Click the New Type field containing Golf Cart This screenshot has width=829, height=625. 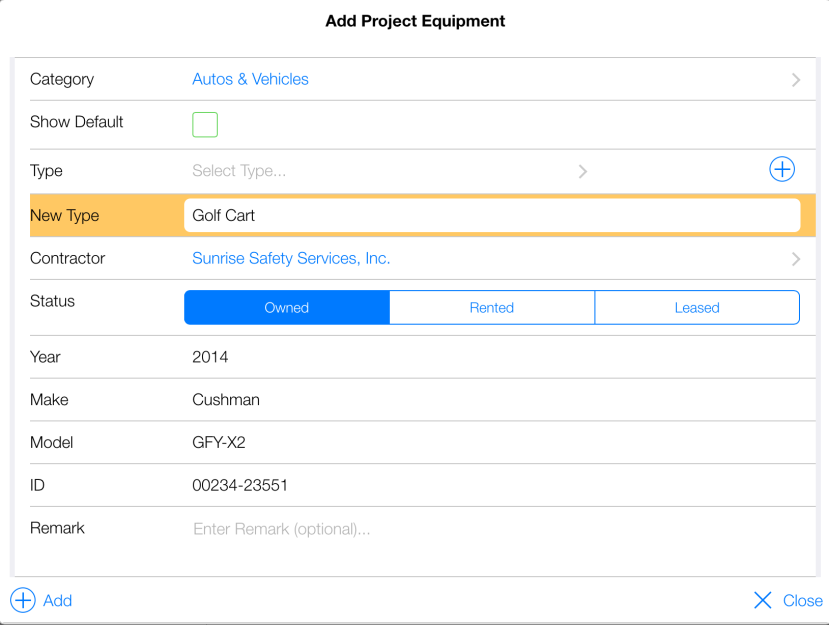click(x=492, y=215)
